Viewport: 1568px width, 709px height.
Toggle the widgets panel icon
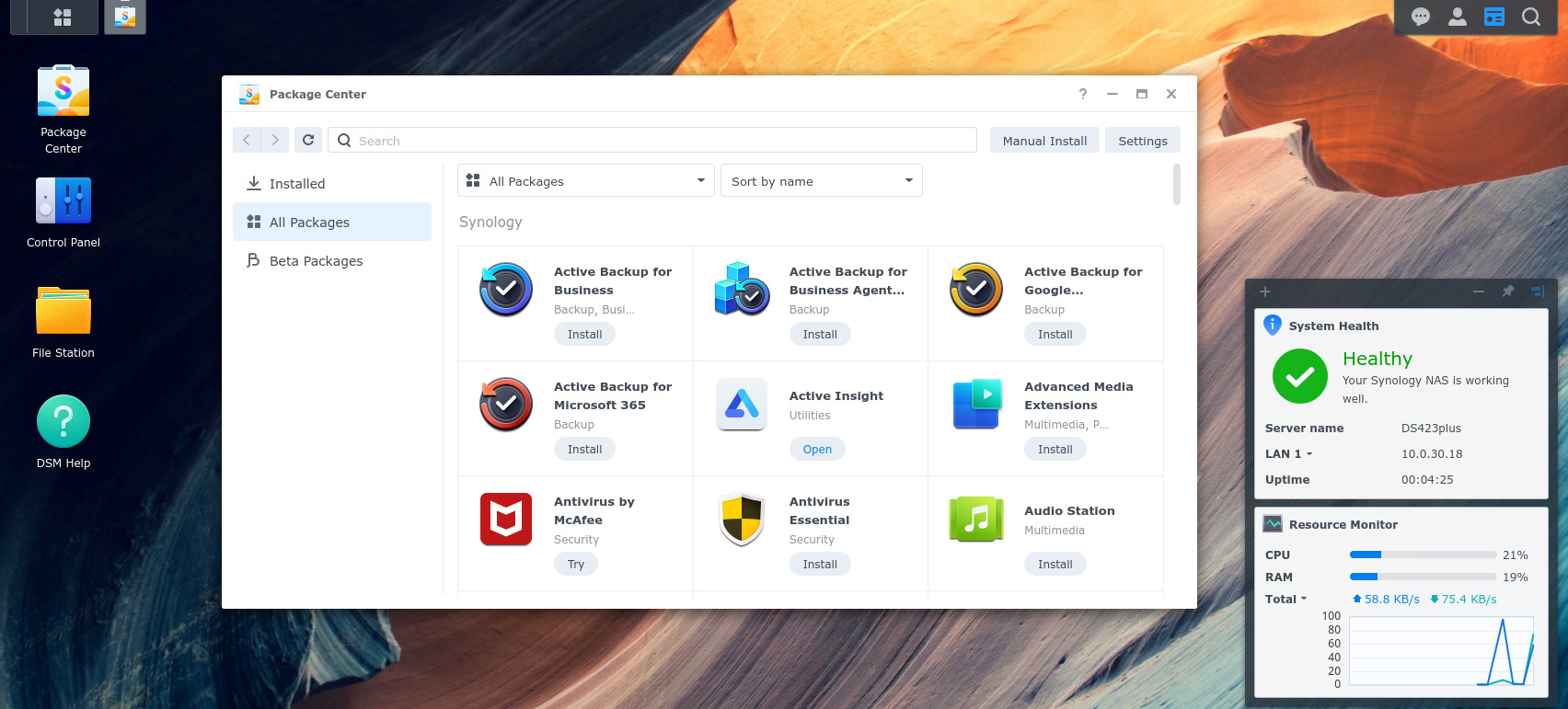1494,17
